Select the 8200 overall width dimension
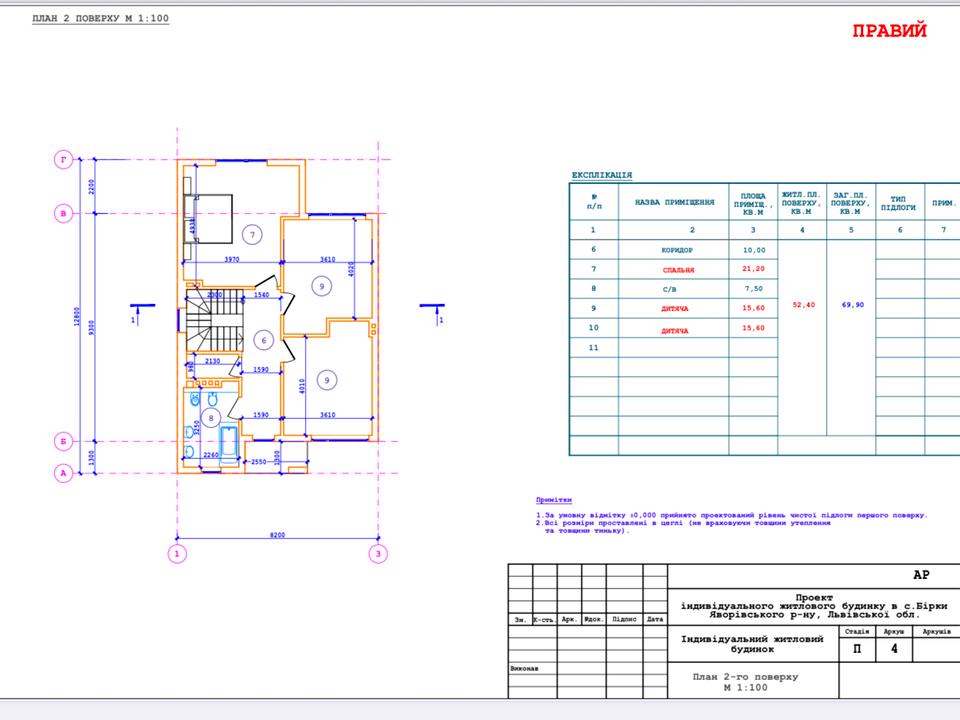This screenshot has height=720, width=960. point(277,536)
